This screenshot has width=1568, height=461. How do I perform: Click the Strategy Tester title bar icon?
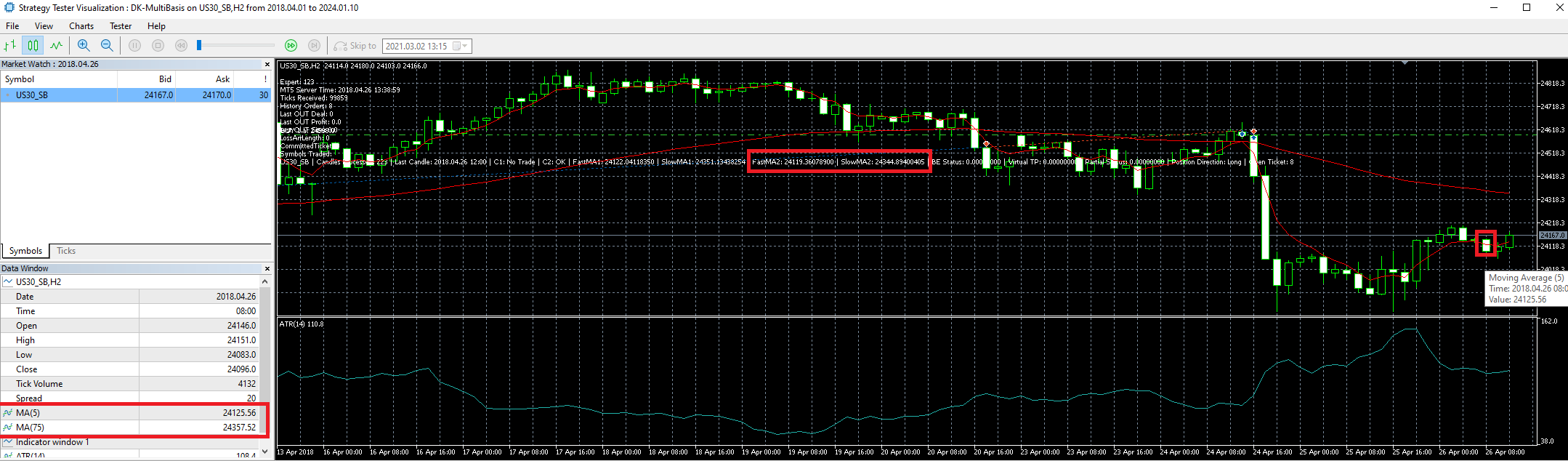(9, 8)
